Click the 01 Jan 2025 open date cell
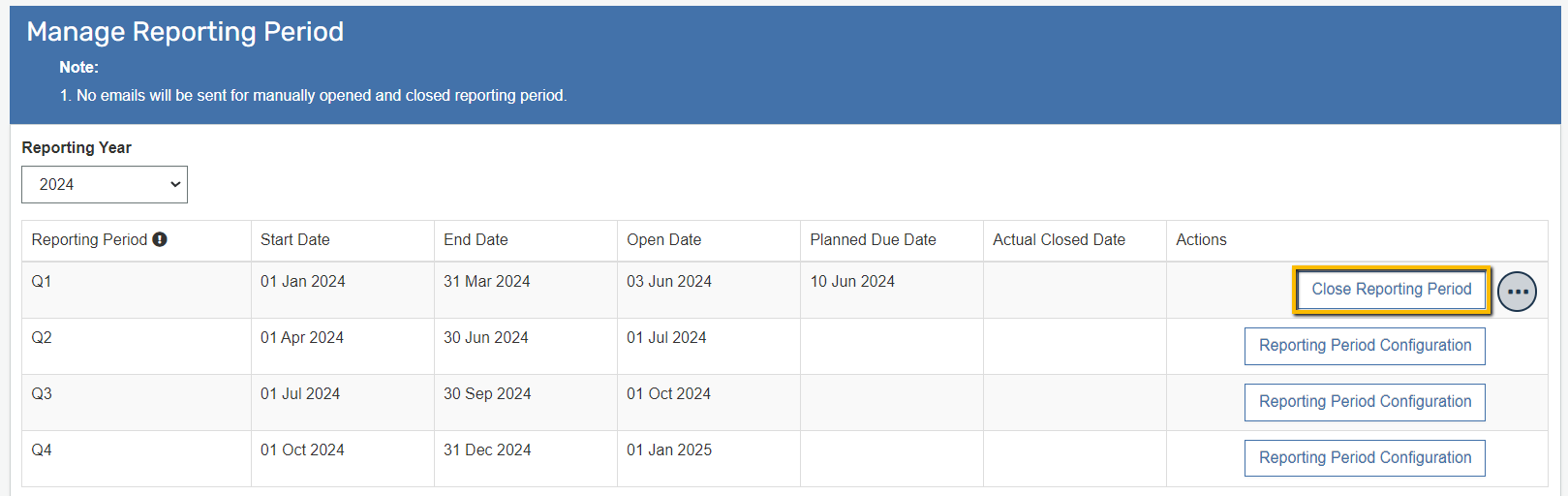This screenshot has height=496, width=1568. 669,450
